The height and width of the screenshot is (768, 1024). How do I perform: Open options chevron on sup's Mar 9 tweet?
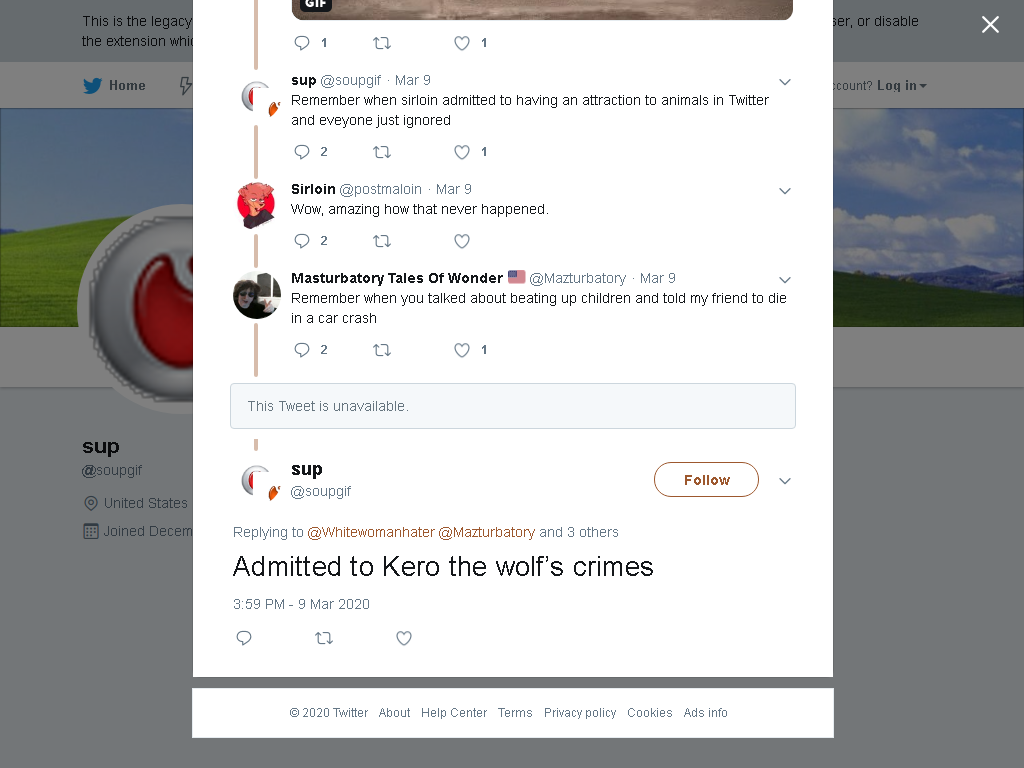click(785, 82)
